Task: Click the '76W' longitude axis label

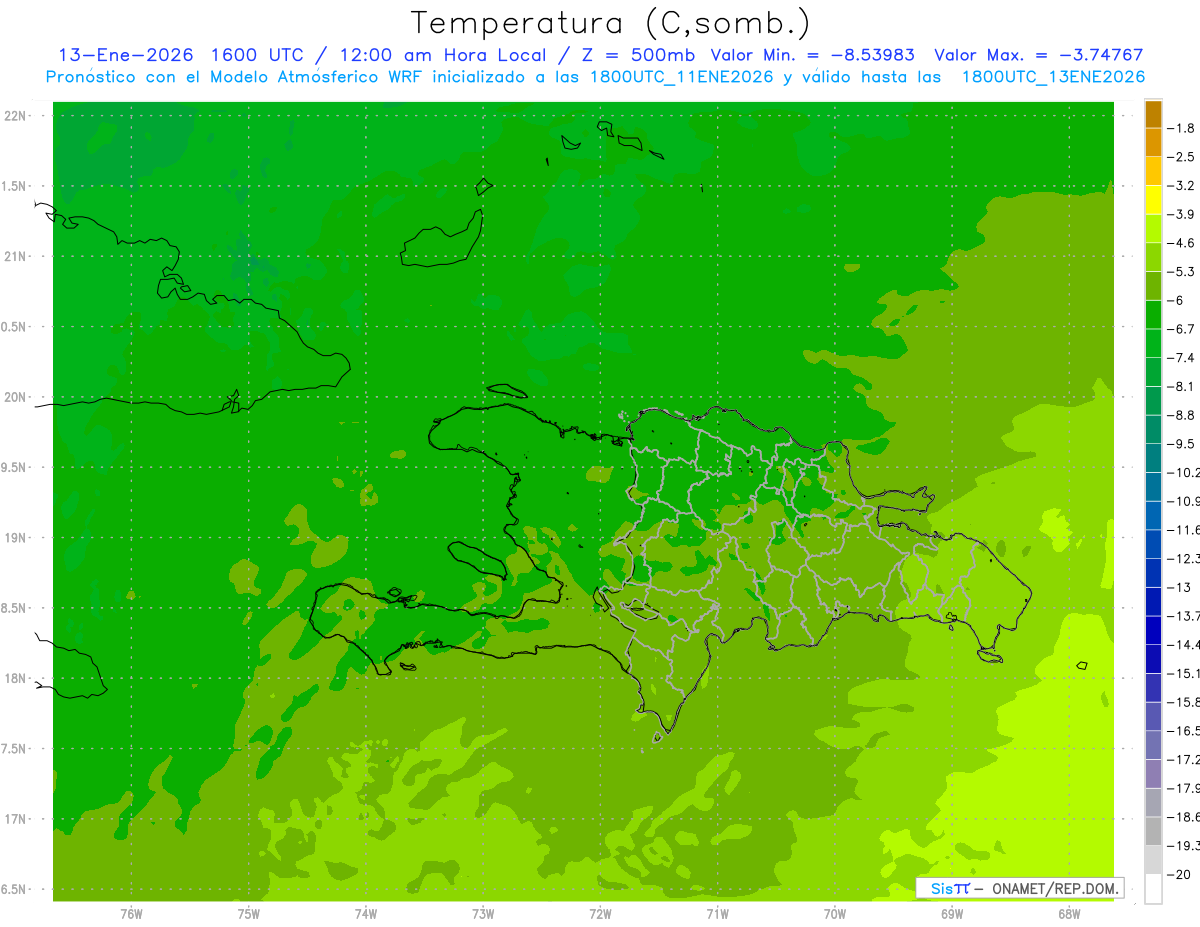Action: pyautogui.click(x=131, y=913)
